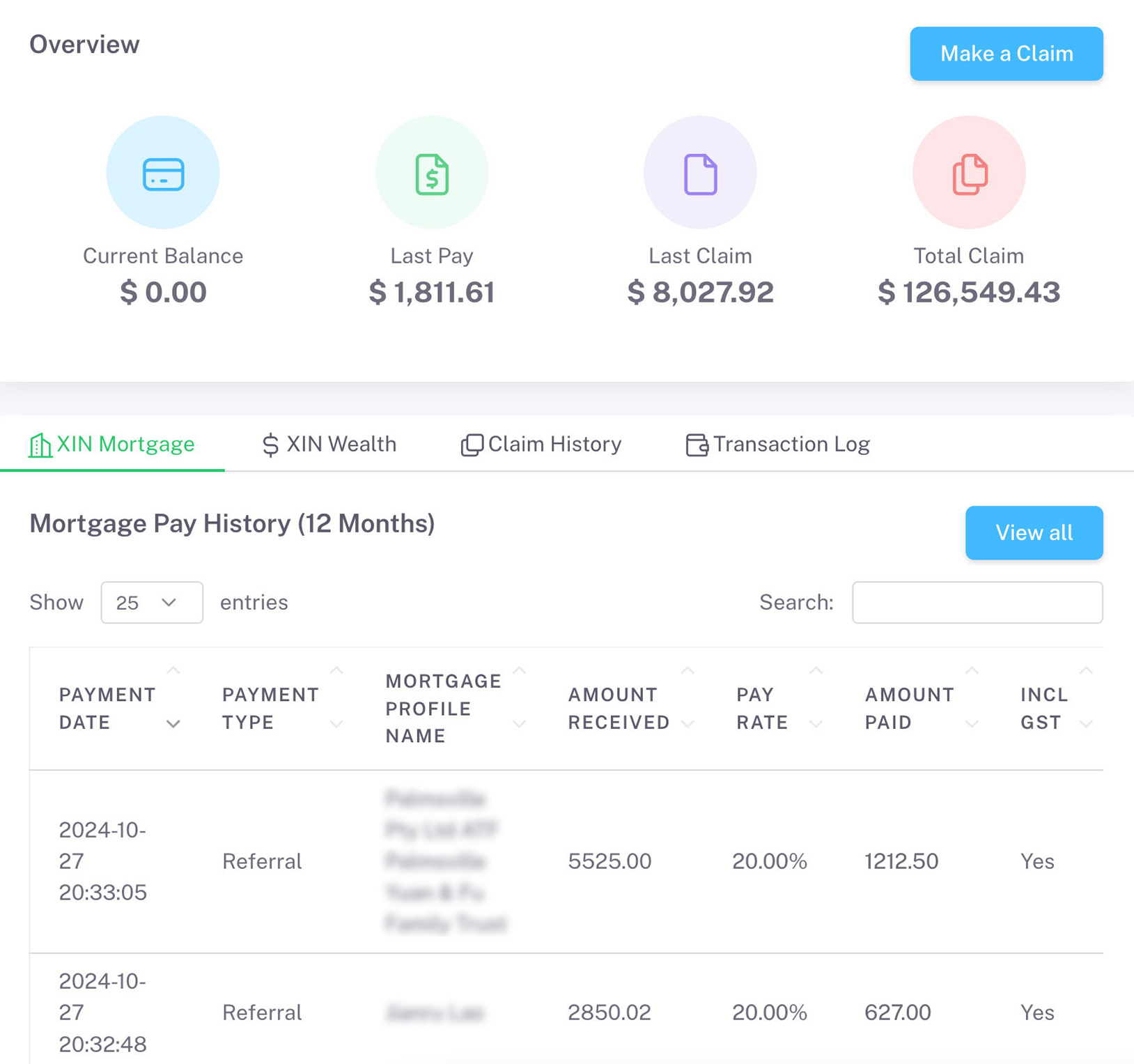
Task: Sort table by Incl GST column
Action: [1044, 708]
